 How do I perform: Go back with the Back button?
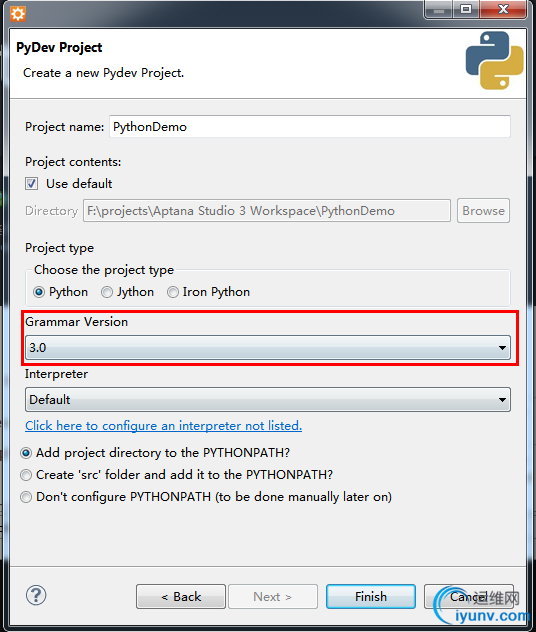(181, 597)
